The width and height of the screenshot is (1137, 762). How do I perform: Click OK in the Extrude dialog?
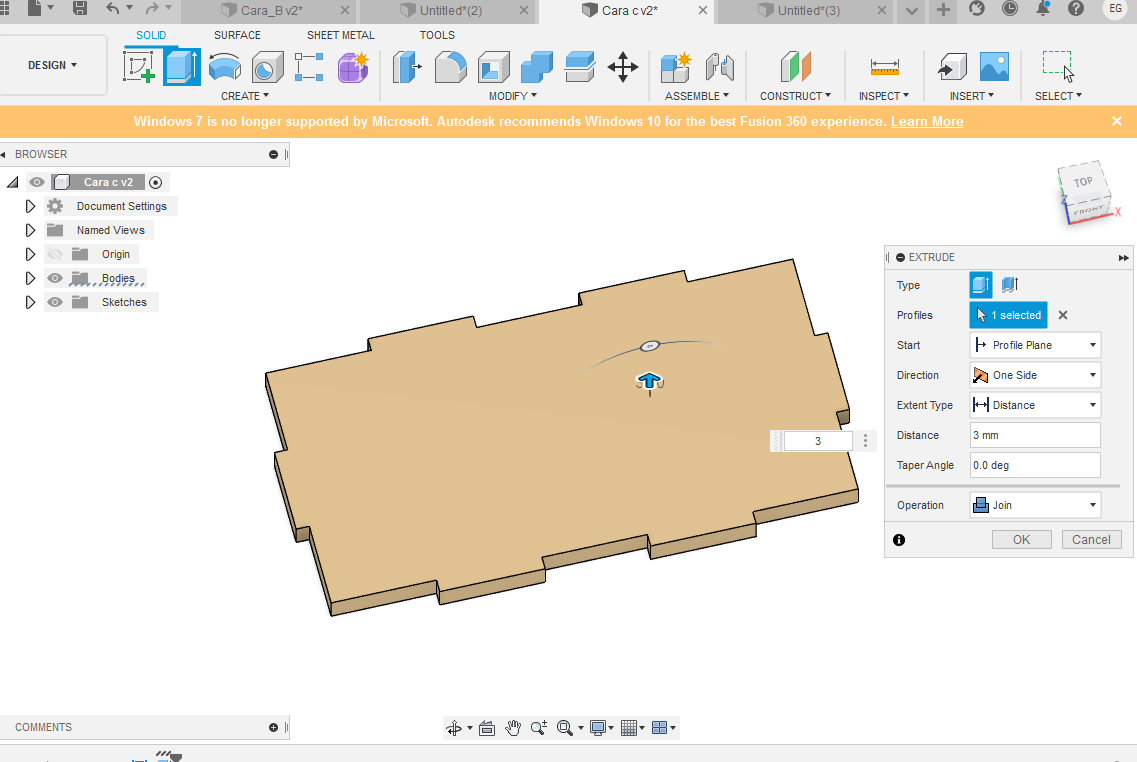click(1021, 539)
